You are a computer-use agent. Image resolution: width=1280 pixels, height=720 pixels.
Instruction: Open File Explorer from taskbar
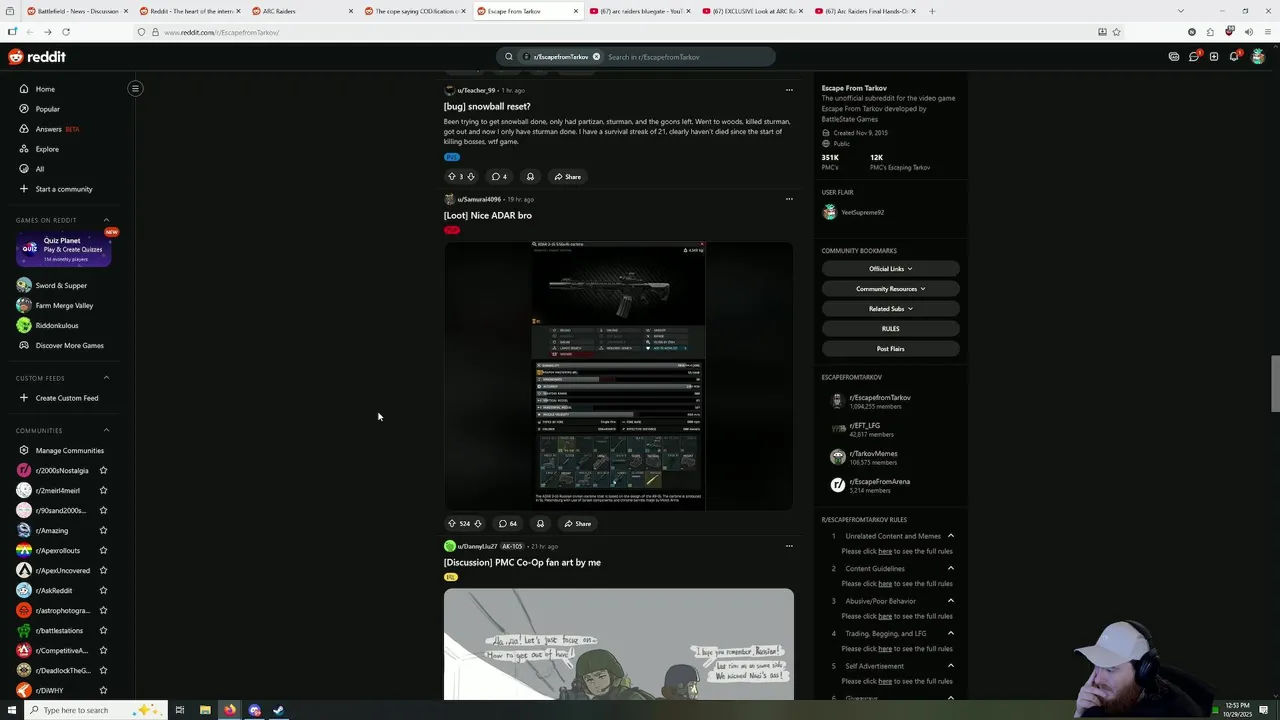click(205, 710)
